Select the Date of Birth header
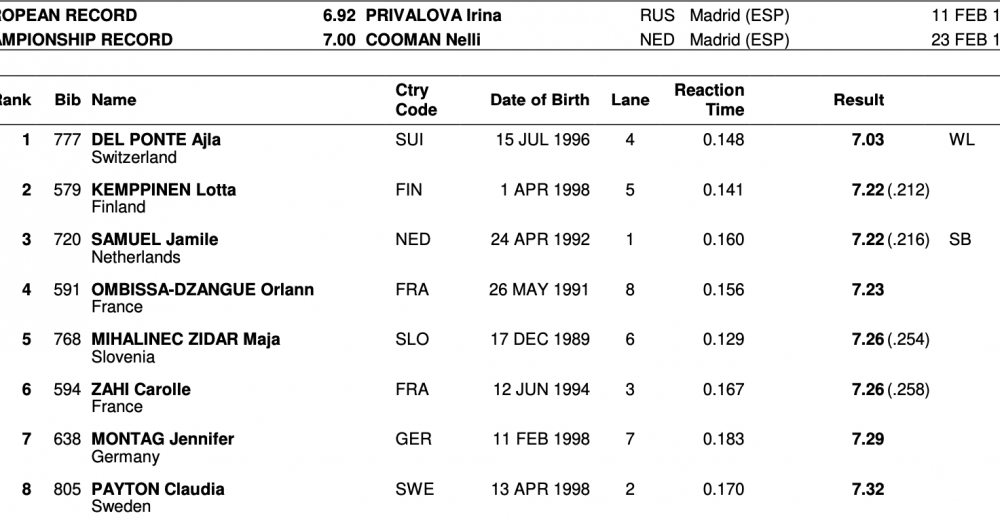Screen dimensions: 1000x520 540,100
